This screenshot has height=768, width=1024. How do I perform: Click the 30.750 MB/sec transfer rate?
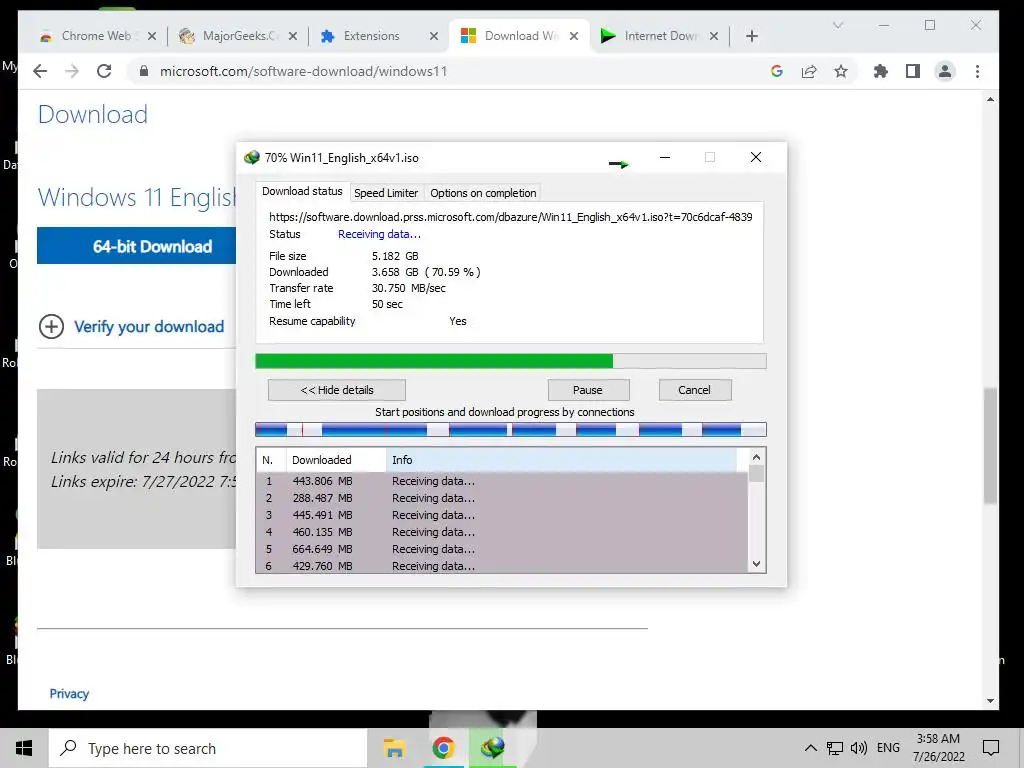[409, 288]
